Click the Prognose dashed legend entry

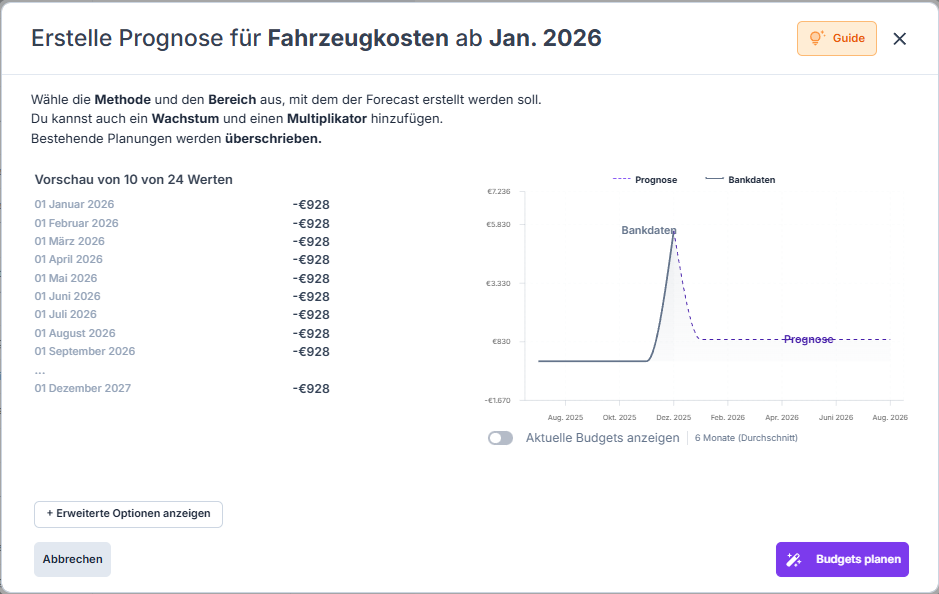click(x=645, y=180)
